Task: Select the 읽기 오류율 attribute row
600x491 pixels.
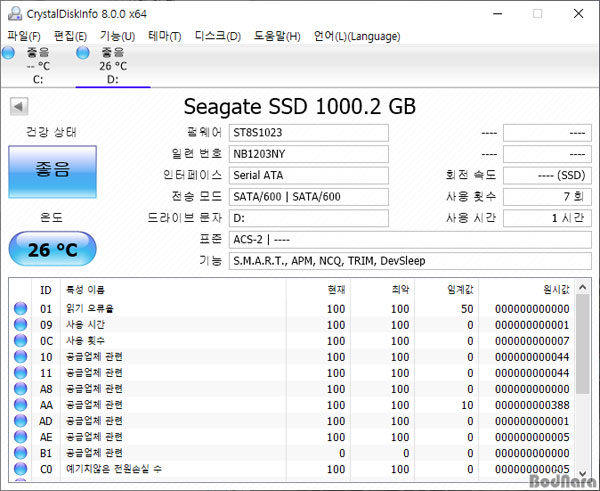Action: tap(292, 308)
